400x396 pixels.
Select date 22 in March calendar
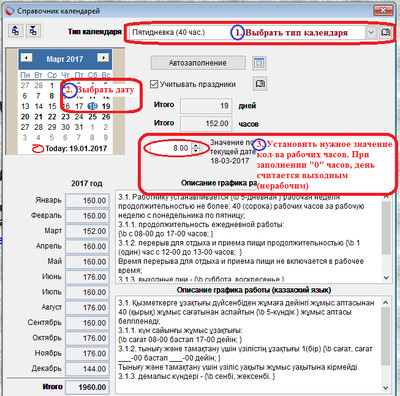click(52, 117)
